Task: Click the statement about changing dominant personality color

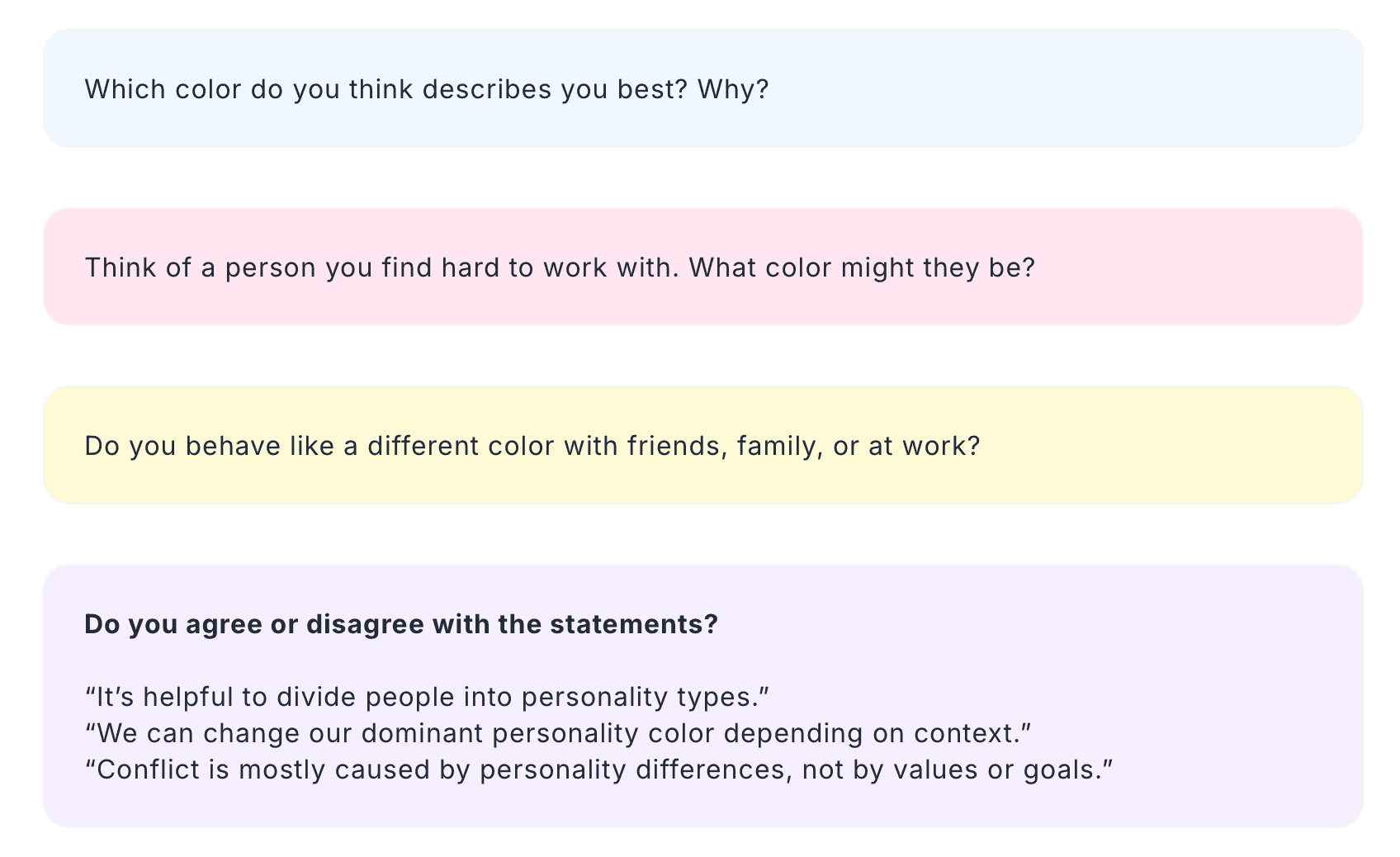Action: click(x=559, y=733)
